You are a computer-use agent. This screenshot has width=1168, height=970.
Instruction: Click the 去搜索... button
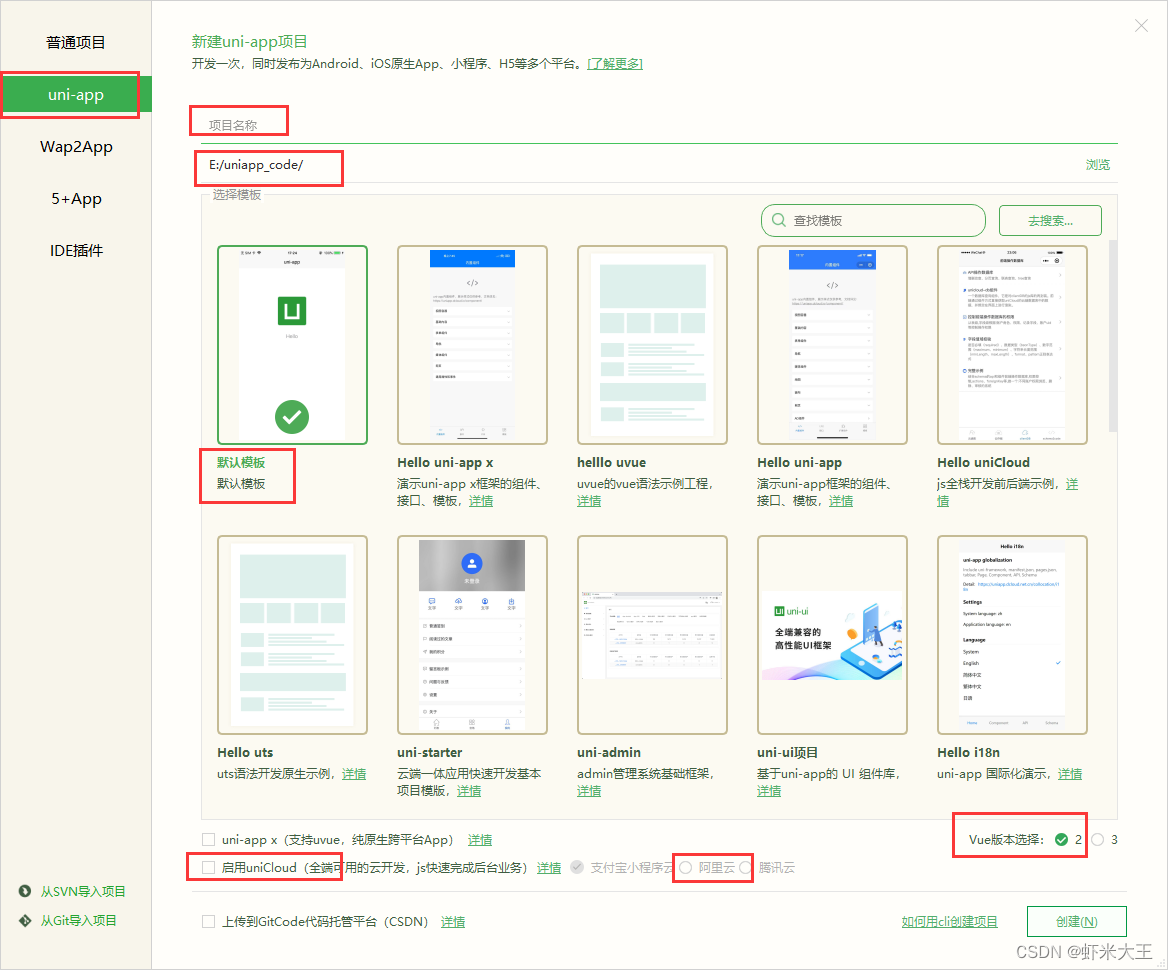pyautogui.click(x=1050, y=221)
